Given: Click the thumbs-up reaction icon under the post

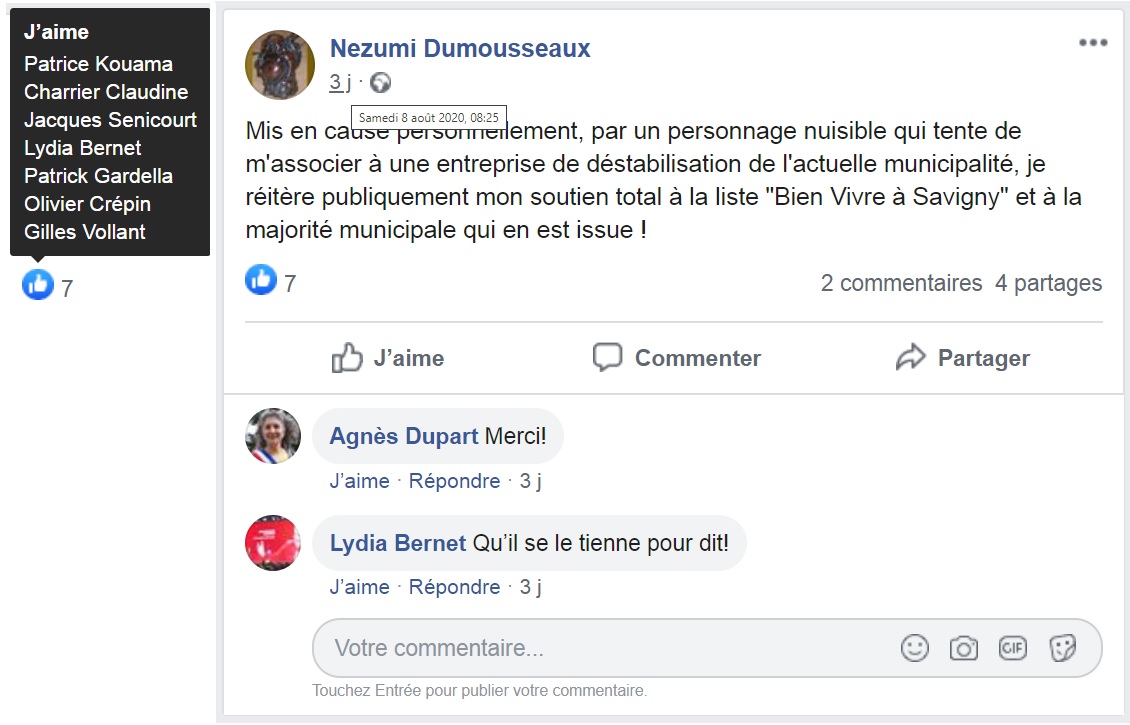Looking at the screenshot, I should point(261,281).
